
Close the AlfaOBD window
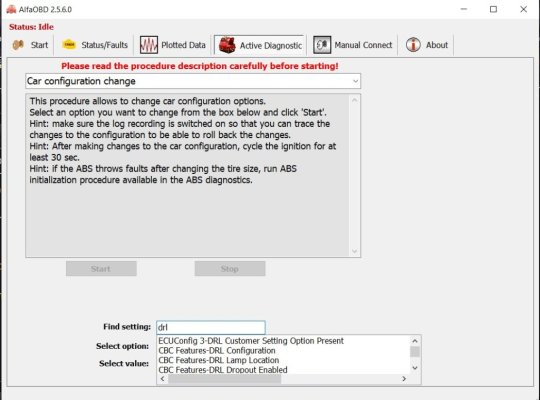(x=523, y=9)
